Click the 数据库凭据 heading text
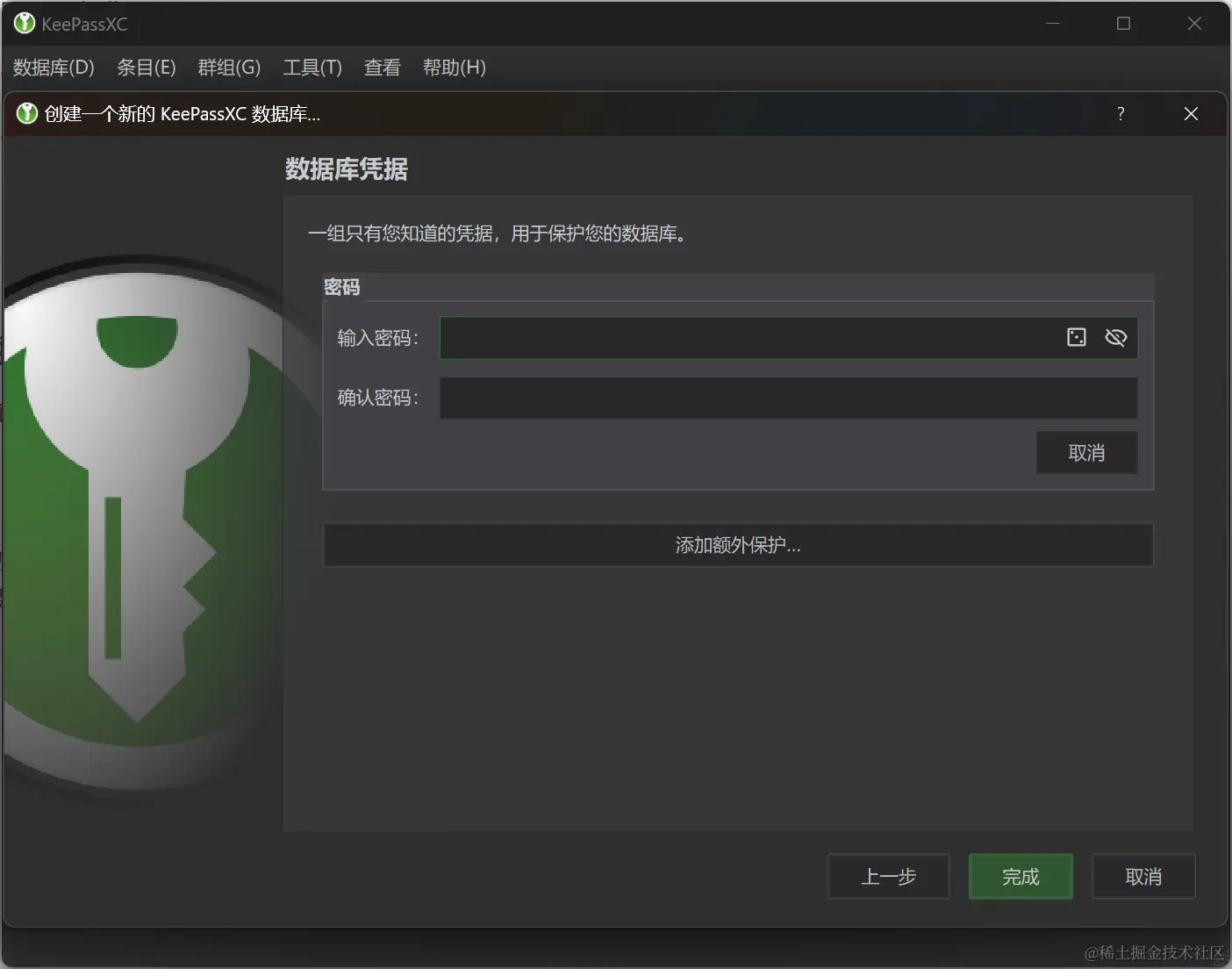The height and width of the screenshot is (969, 1232). [347, 169]
